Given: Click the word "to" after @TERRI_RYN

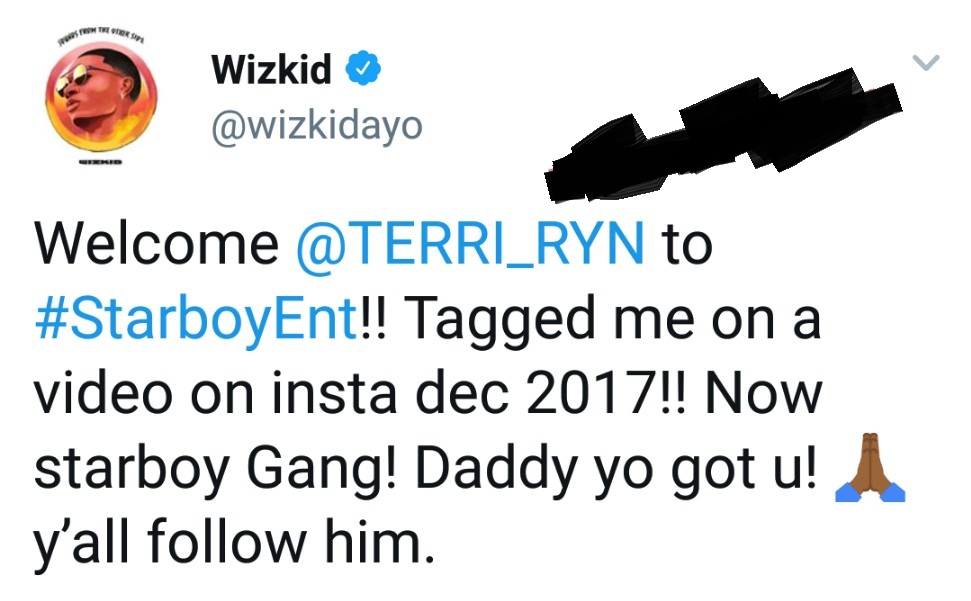Looking at the screenshot, I should coord(687,246).
